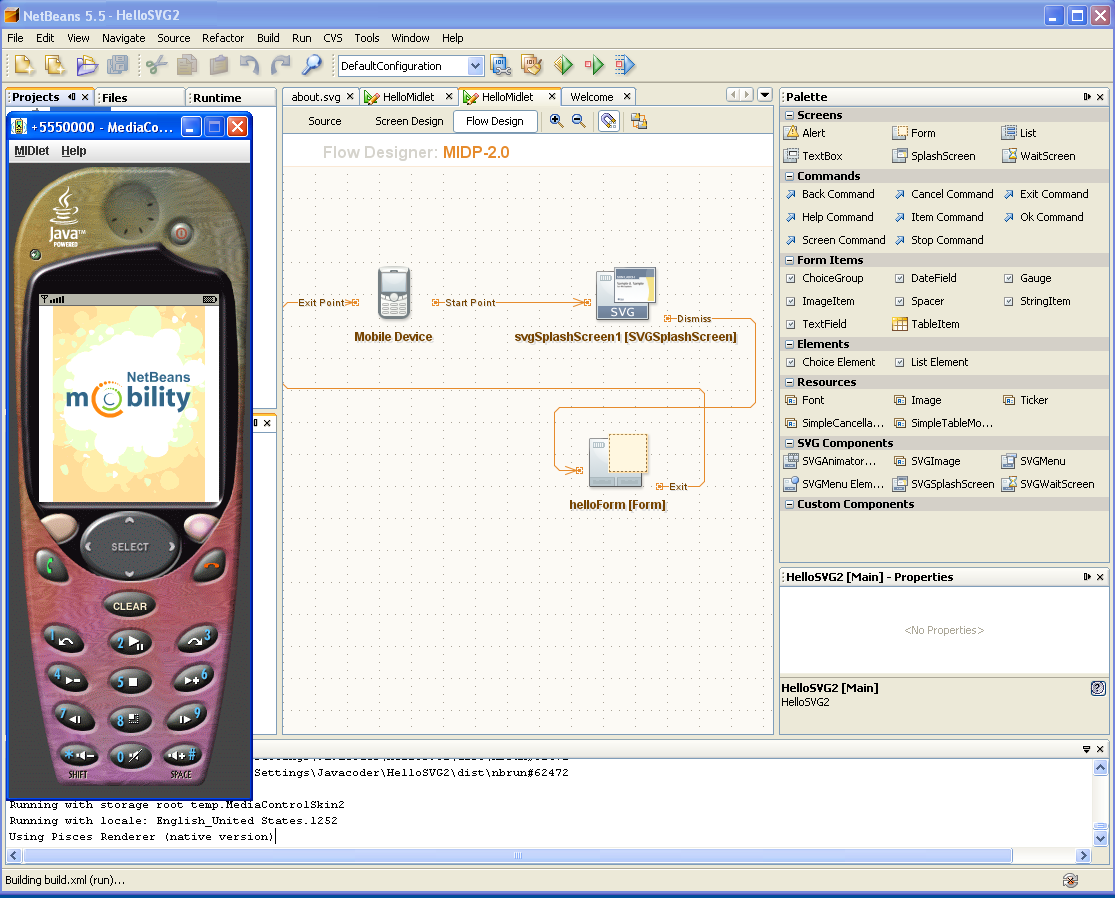The width and height of the screenshot is (1115, 898).
Task: Open the CVS menu
Action: tap(333, 38)
